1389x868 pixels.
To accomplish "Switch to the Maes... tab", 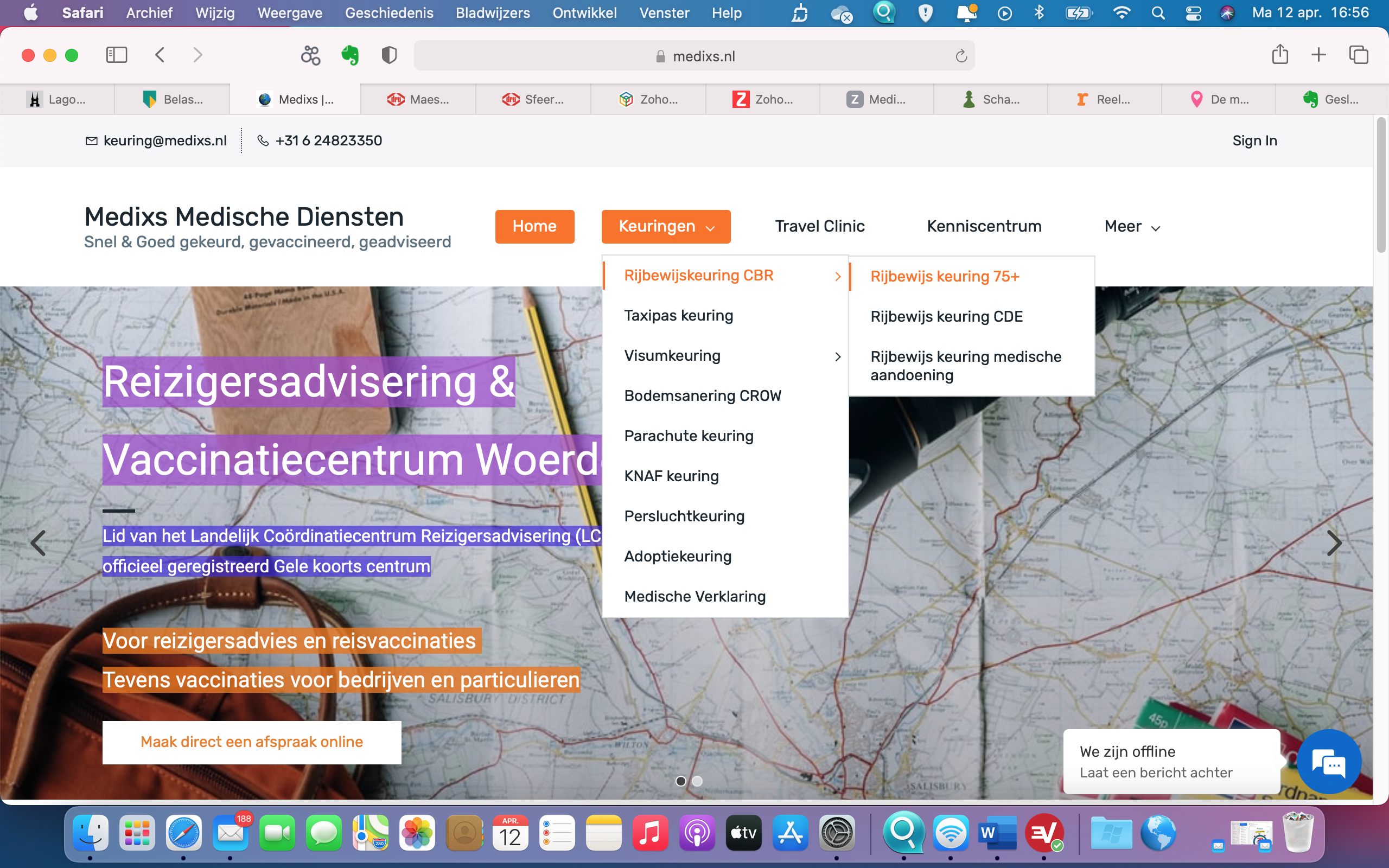I will pos(418,99).
